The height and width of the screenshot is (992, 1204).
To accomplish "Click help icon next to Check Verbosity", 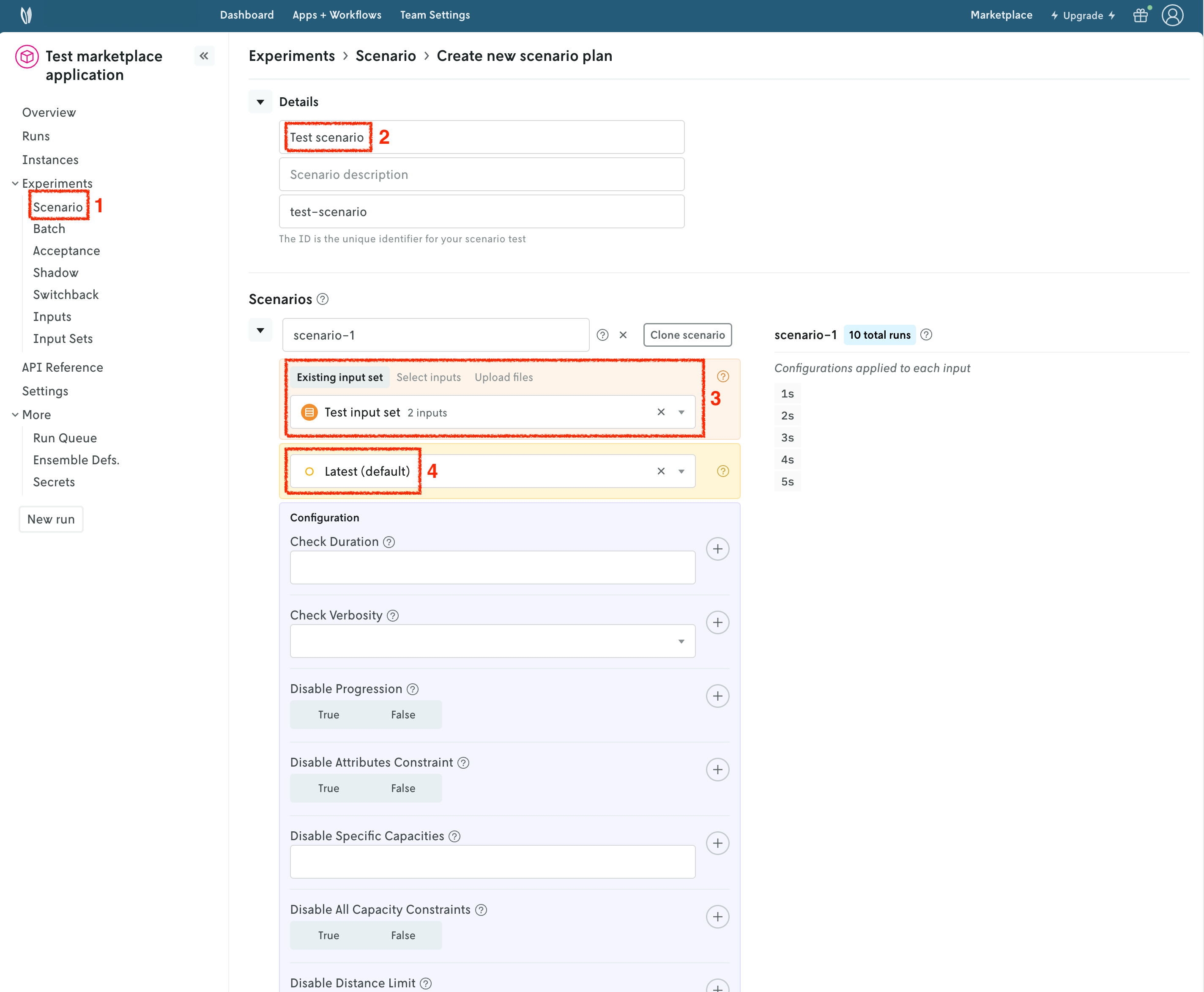I will pyautogui.click(x=393, y=615).
